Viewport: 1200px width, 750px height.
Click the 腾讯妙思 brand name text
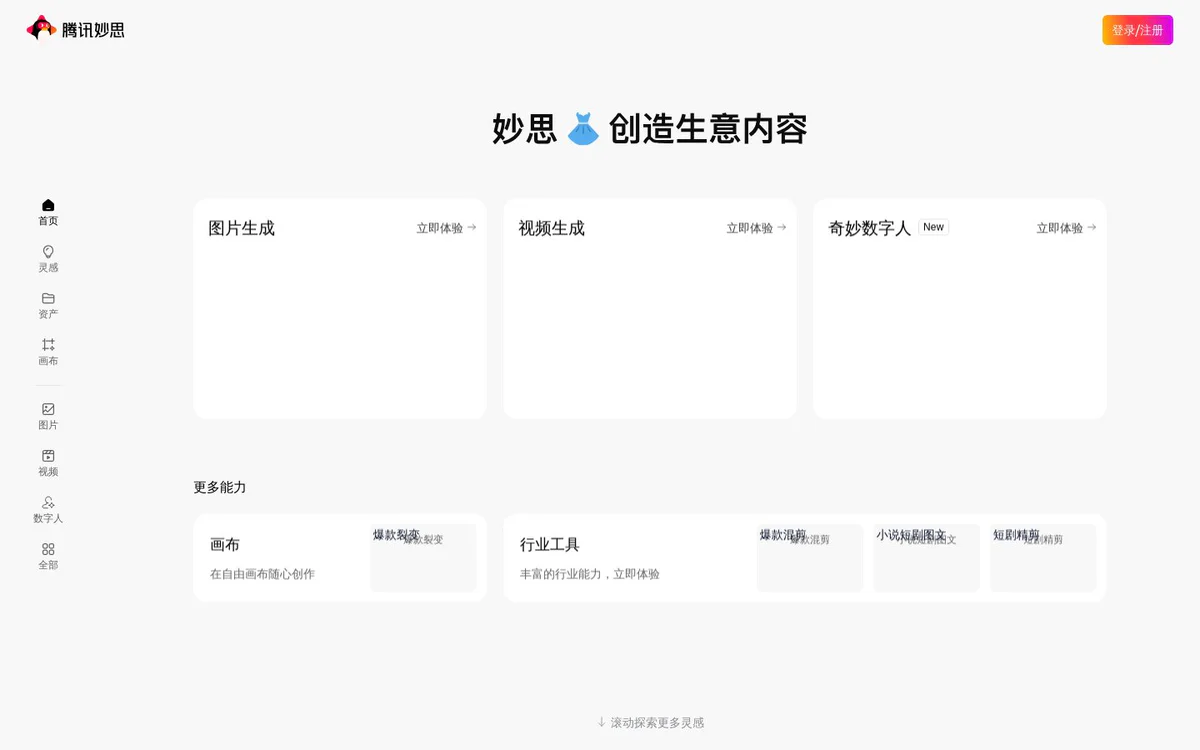point(93,30)
